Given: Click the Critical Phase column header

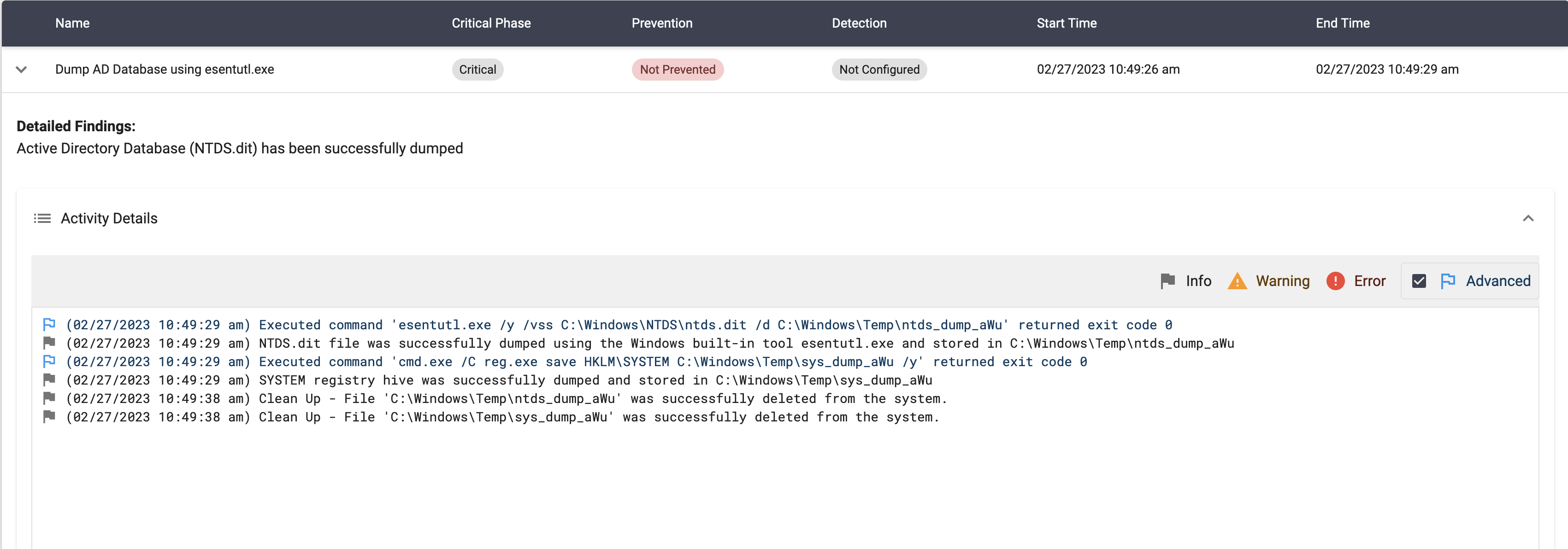Looking at the screenshot, I should click(x=490, y=23).
